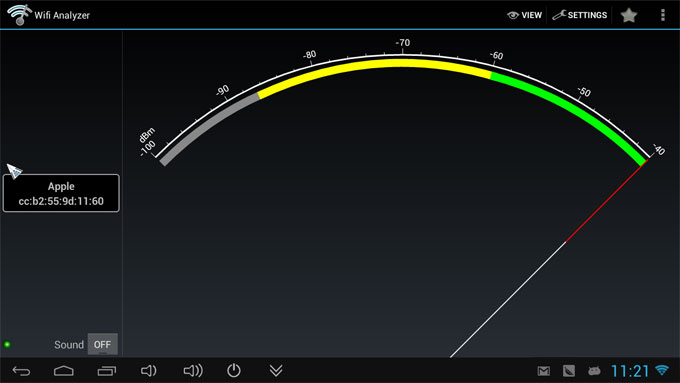The height and width of the screenshot is (383, 680).
Task: Tap the star favorite icon
Action: pos(628,15)
